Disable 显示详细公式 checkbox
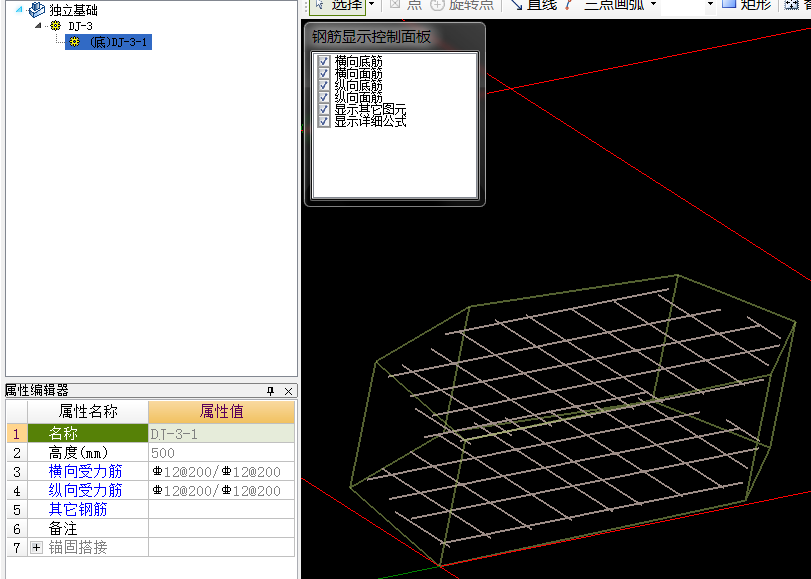Screen dimensions: 811x579 point(323,121)
